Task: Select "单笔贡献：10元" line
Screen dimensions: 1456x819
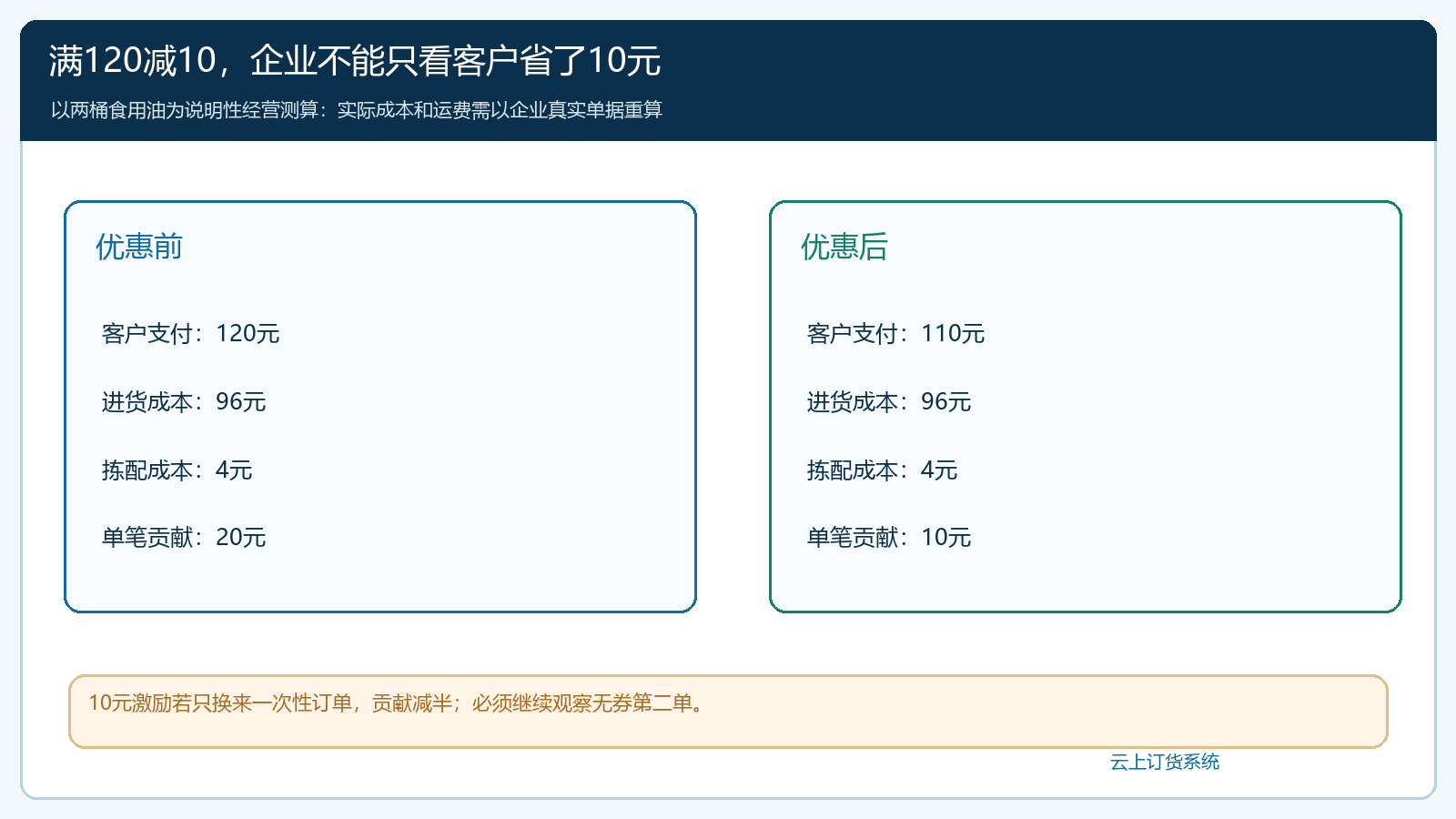Action: pos(889,538)
